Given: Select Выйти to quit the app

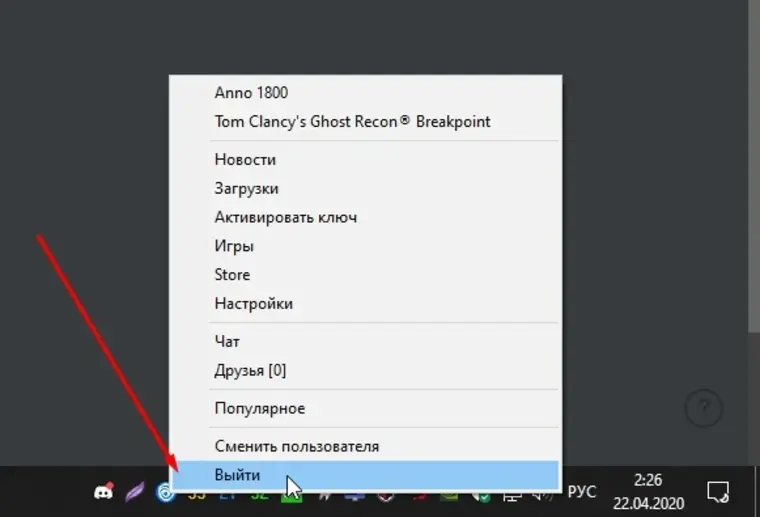Looking at the screenshot, I should [366, 475].
